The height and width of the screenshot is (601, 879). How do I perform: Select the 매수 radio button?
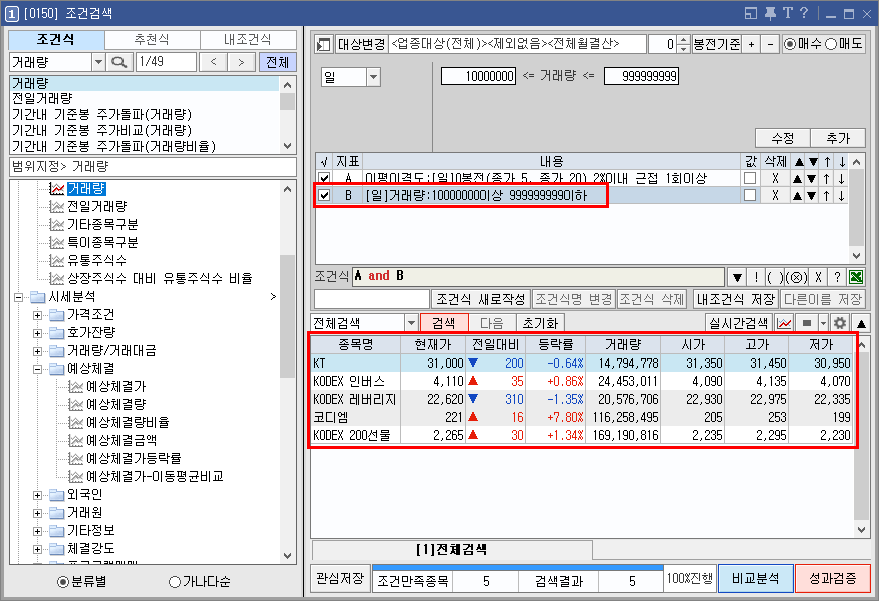(790, 44)
